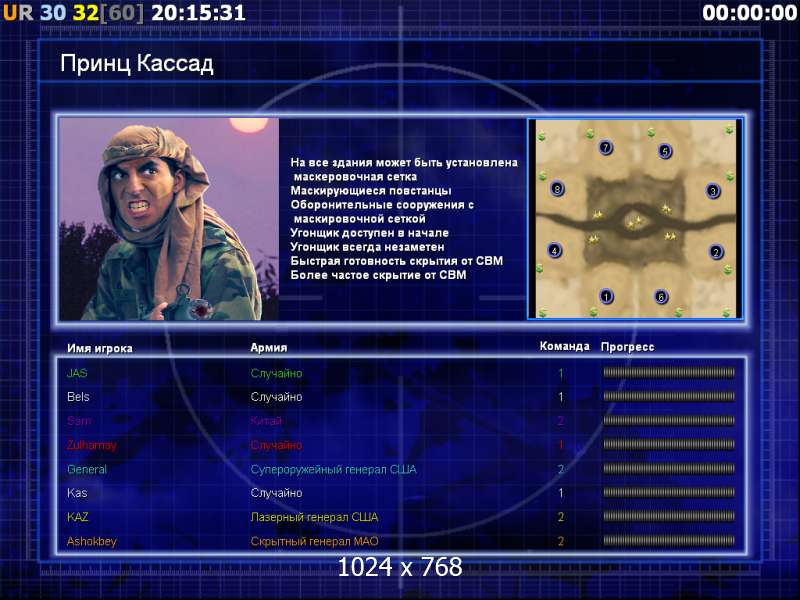Click 'Скрытный генерал МАО' army entry
Image resolution: width=800 pixels, height=600 pixels.
[x=314, y=541]
